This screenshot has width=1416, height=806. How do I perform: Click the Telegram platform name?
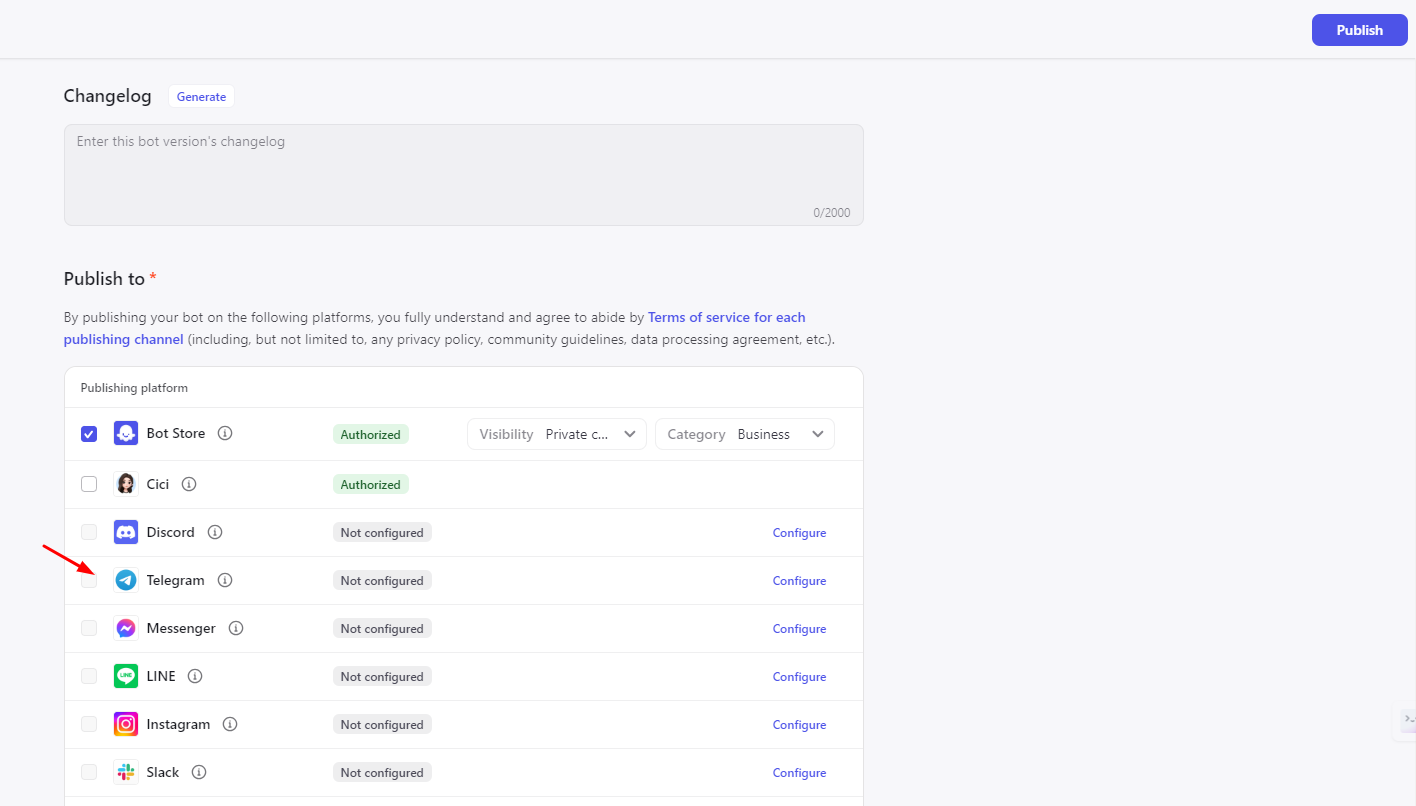click(x=175, y=580)
